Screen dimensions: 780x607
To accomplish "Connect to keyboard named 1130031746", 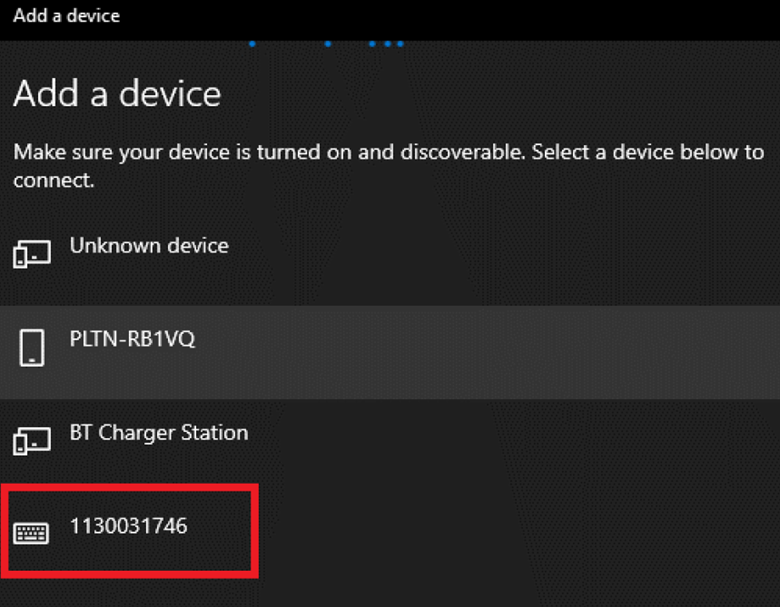I will click(128, 526).
